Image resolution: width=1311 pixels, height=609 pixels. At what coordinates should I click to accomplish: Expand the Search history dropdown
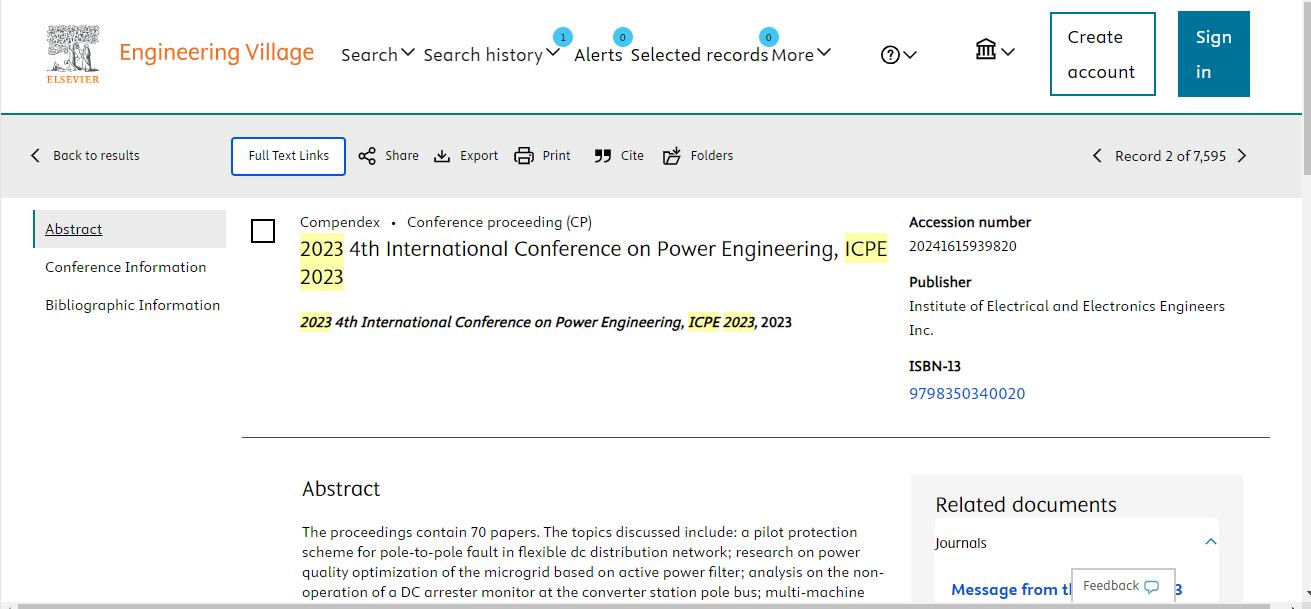[x=490, y=54]
